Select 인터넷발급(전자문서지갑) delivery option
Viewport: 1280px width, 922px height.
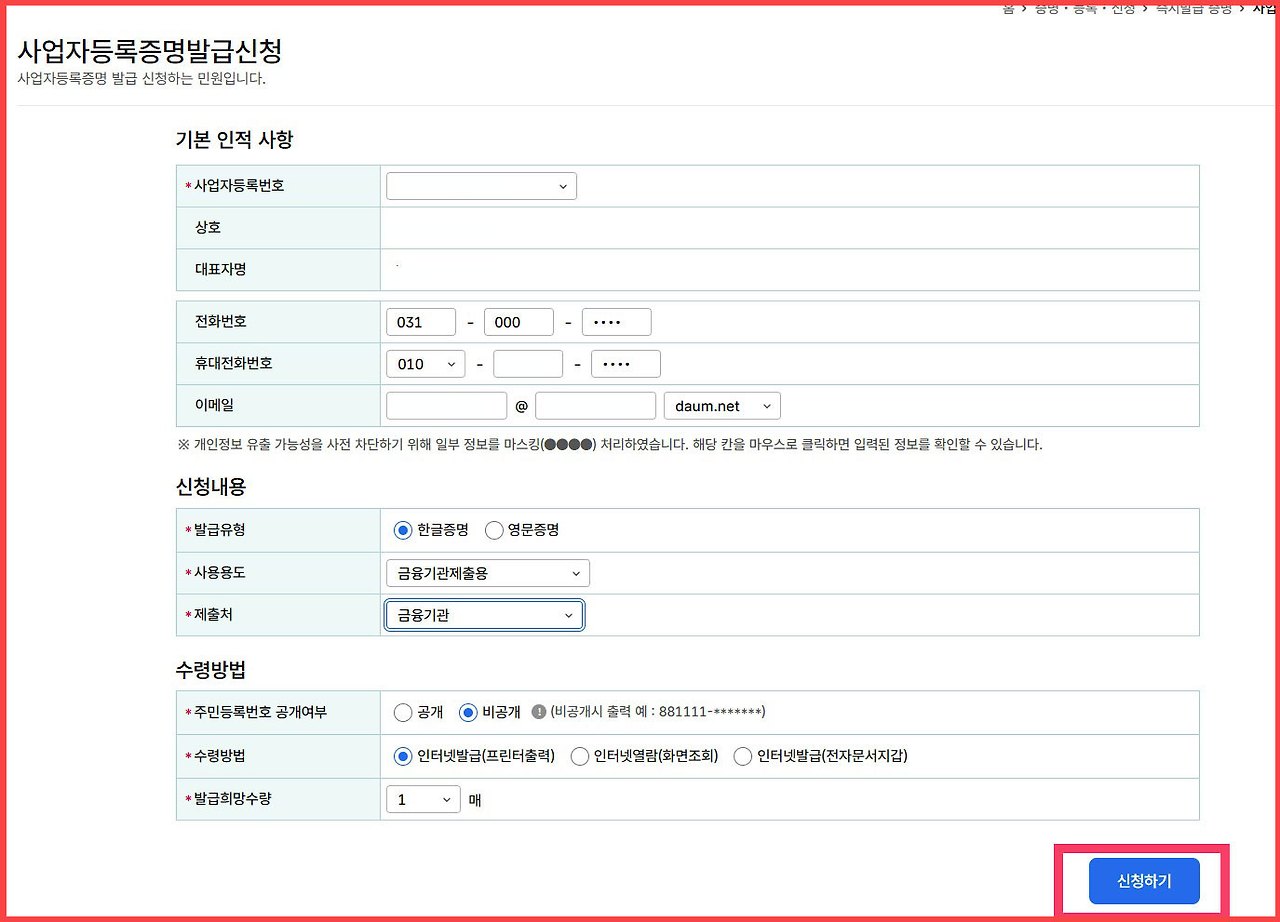[x=743, y=756]
